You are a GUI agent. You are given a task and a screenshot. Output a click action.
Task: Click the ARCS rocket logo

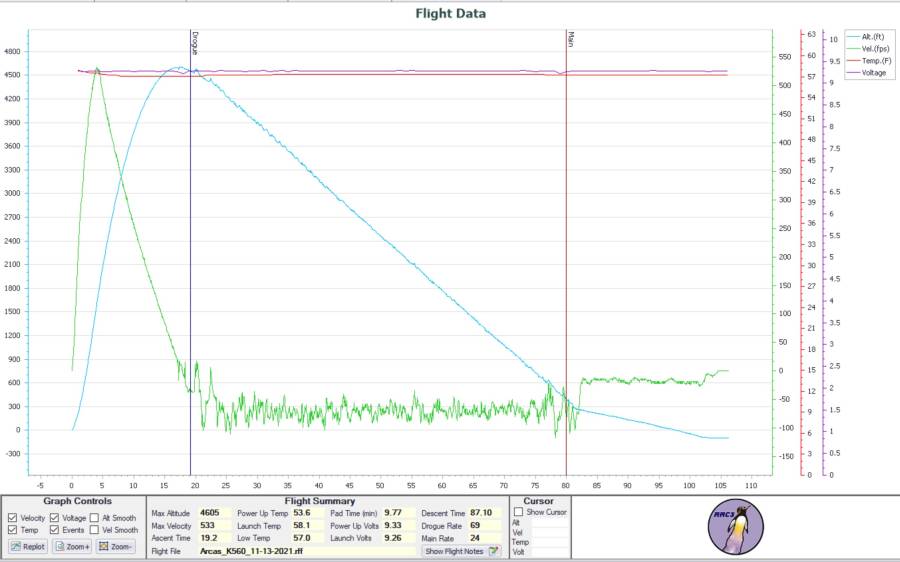736,528
